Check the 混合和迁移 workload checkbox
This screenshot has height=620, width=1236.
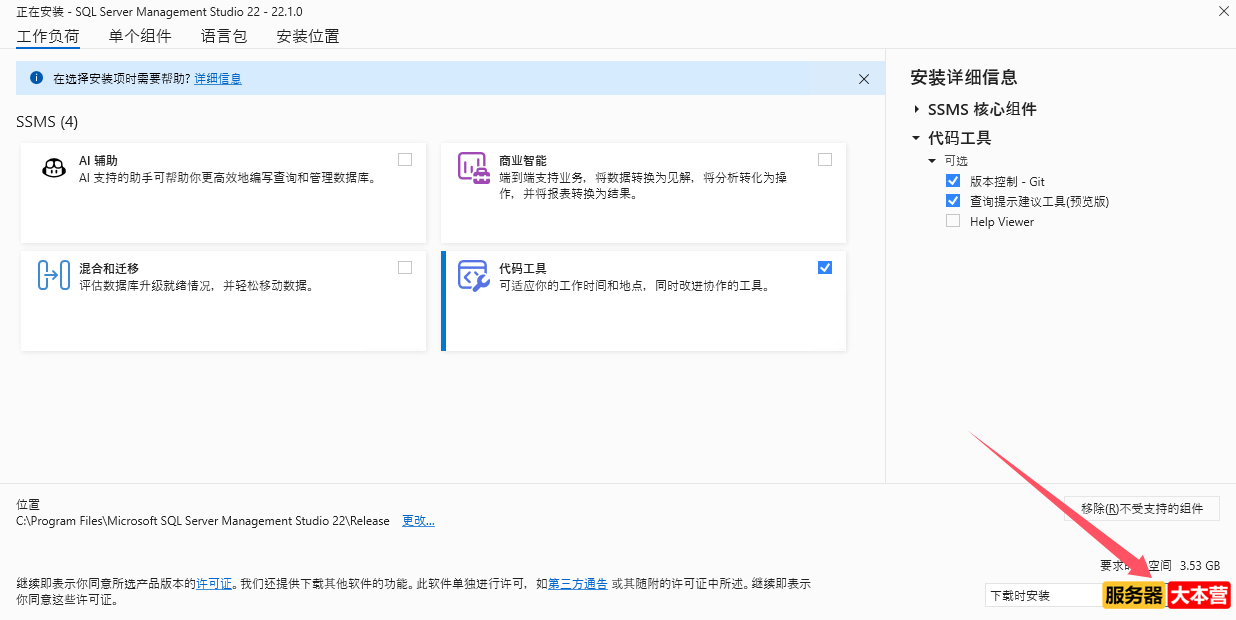tap(405, 267)
